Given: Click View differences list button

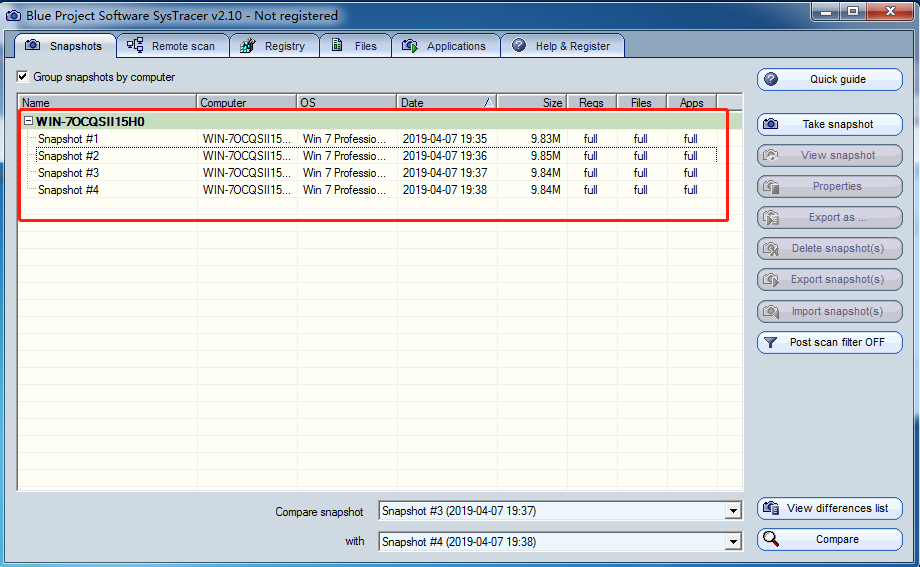Looking at the screenshot, I should (830, 508).
